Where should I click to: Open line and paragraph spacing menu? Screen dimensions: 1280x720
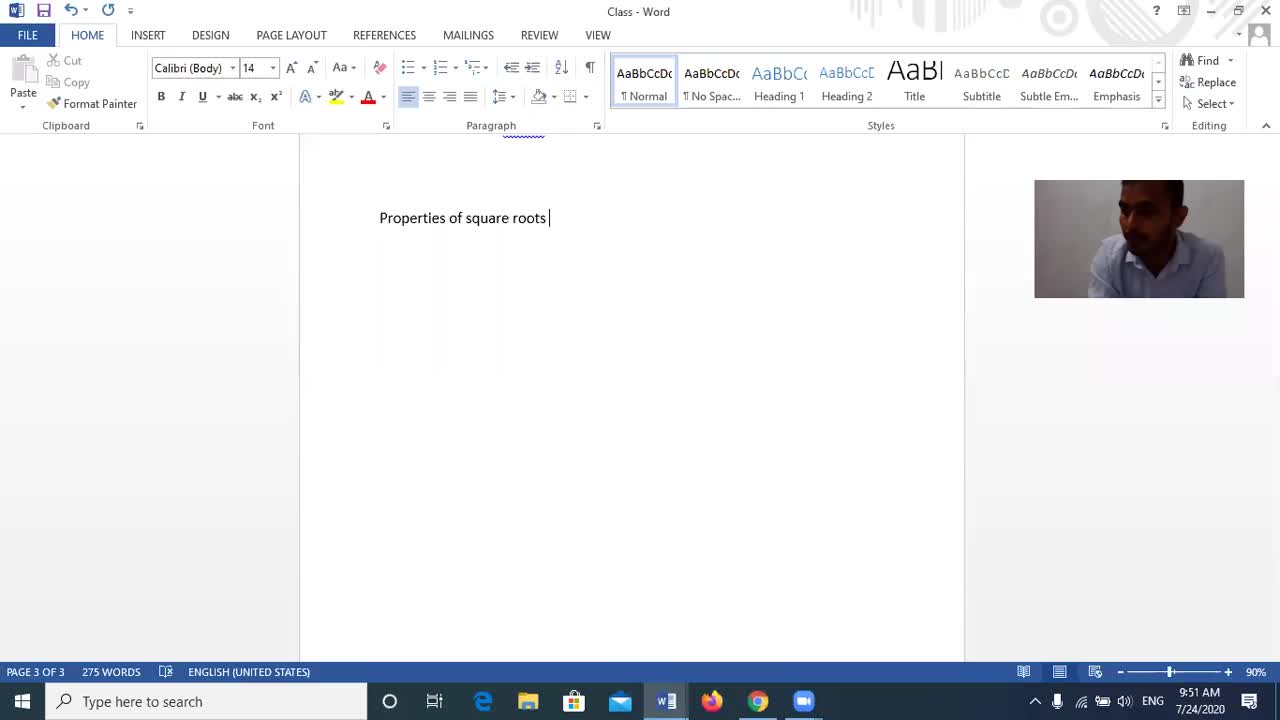(x=504, y=97)
